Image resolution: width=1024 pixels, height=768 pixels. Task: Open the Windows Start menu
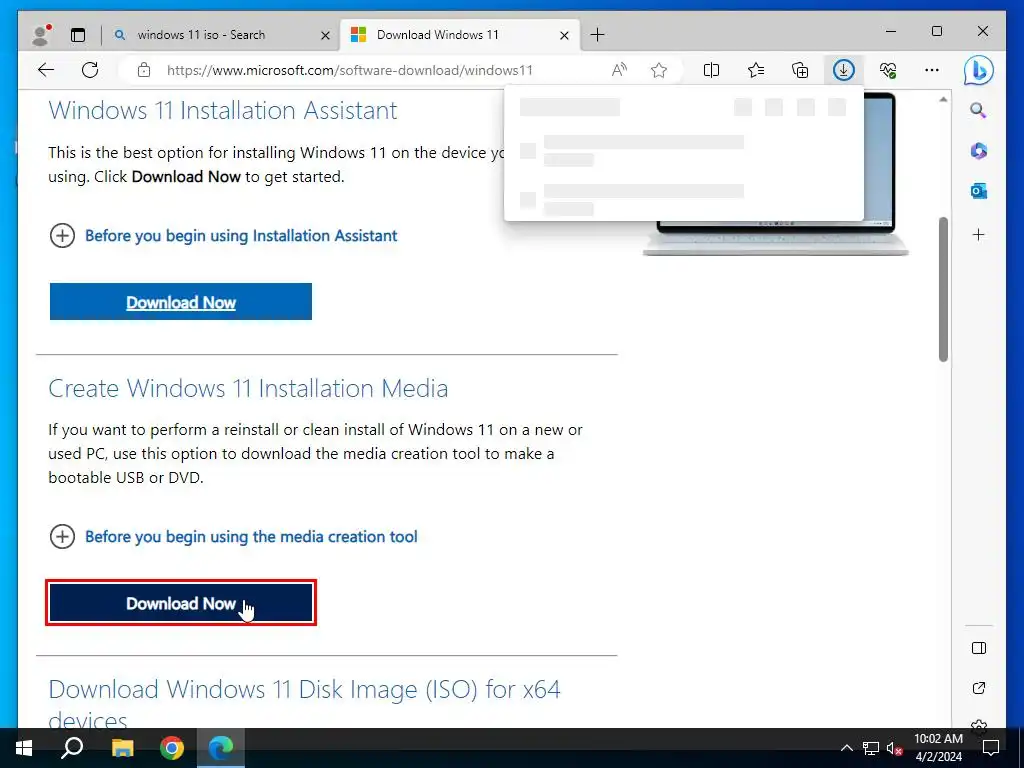(x=24, y=748)
